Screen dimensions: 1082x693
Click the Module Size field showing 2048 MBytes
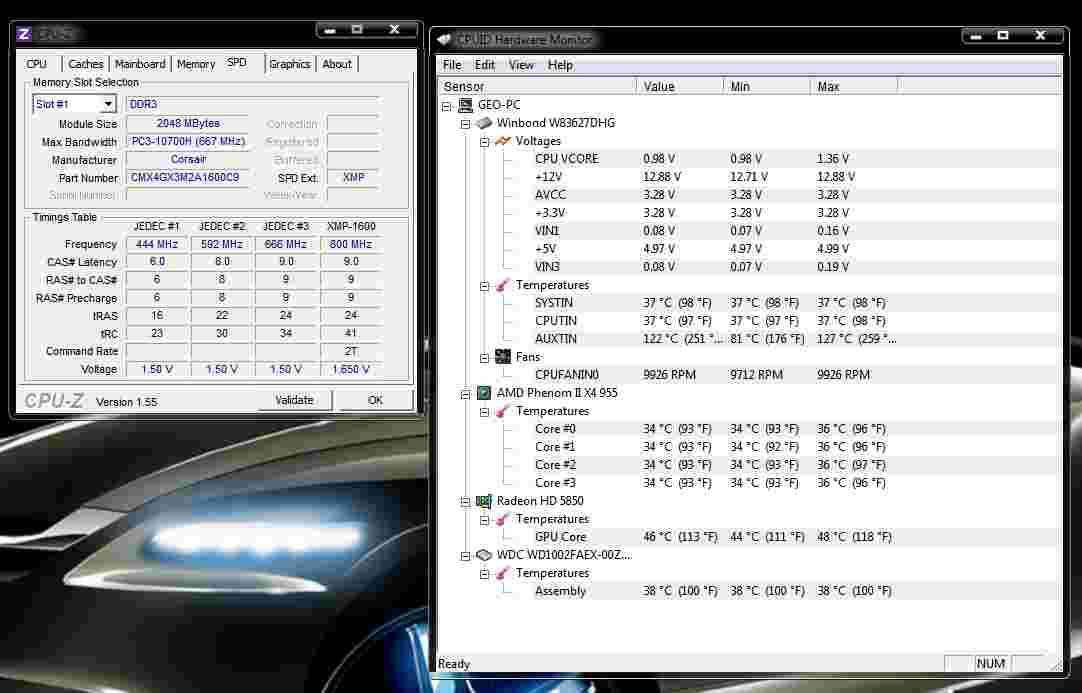click(x=188, y=124)
